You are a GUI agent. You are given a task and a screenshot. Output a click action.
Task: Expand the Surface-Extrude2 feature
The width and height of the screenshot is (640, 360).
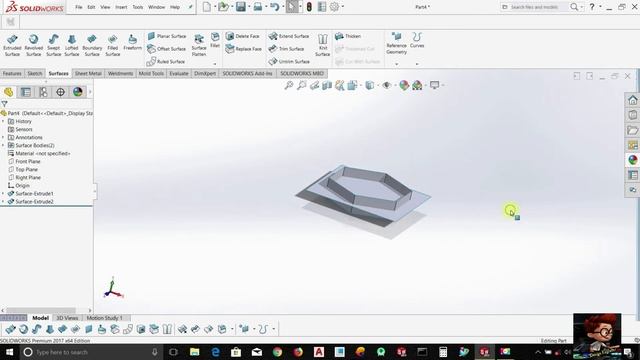[x=3, y=202]
